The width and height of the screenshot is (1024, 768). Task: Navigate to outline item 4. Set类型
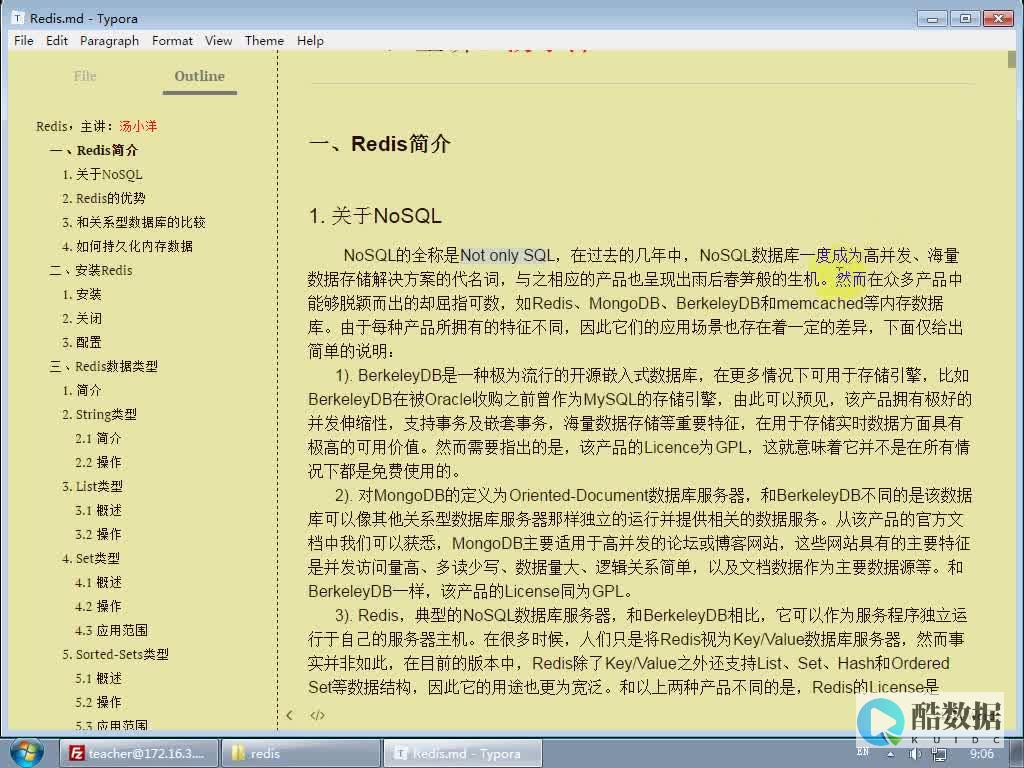coord(91,558)
